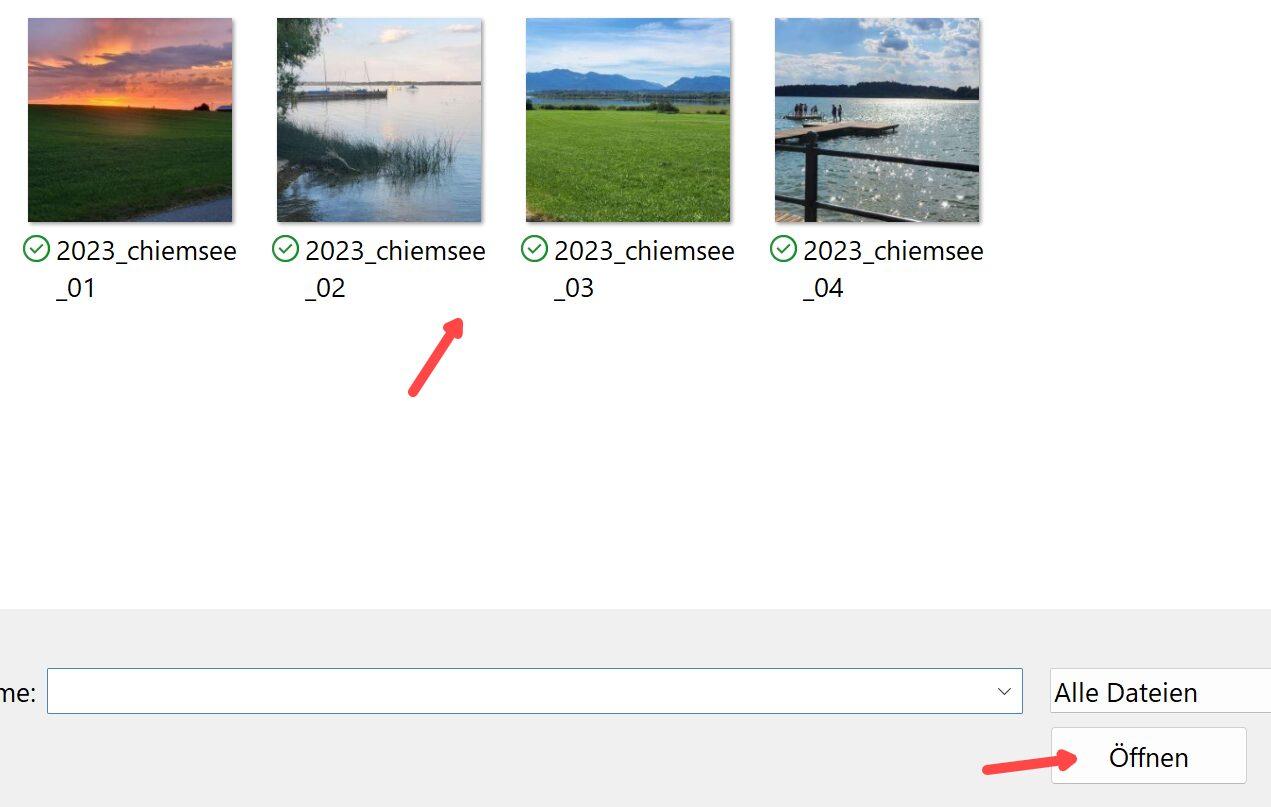This screenshot has height=807, width=1271.
Task: Select the sunset over meadow photo thumbnail
Action: 130,120
